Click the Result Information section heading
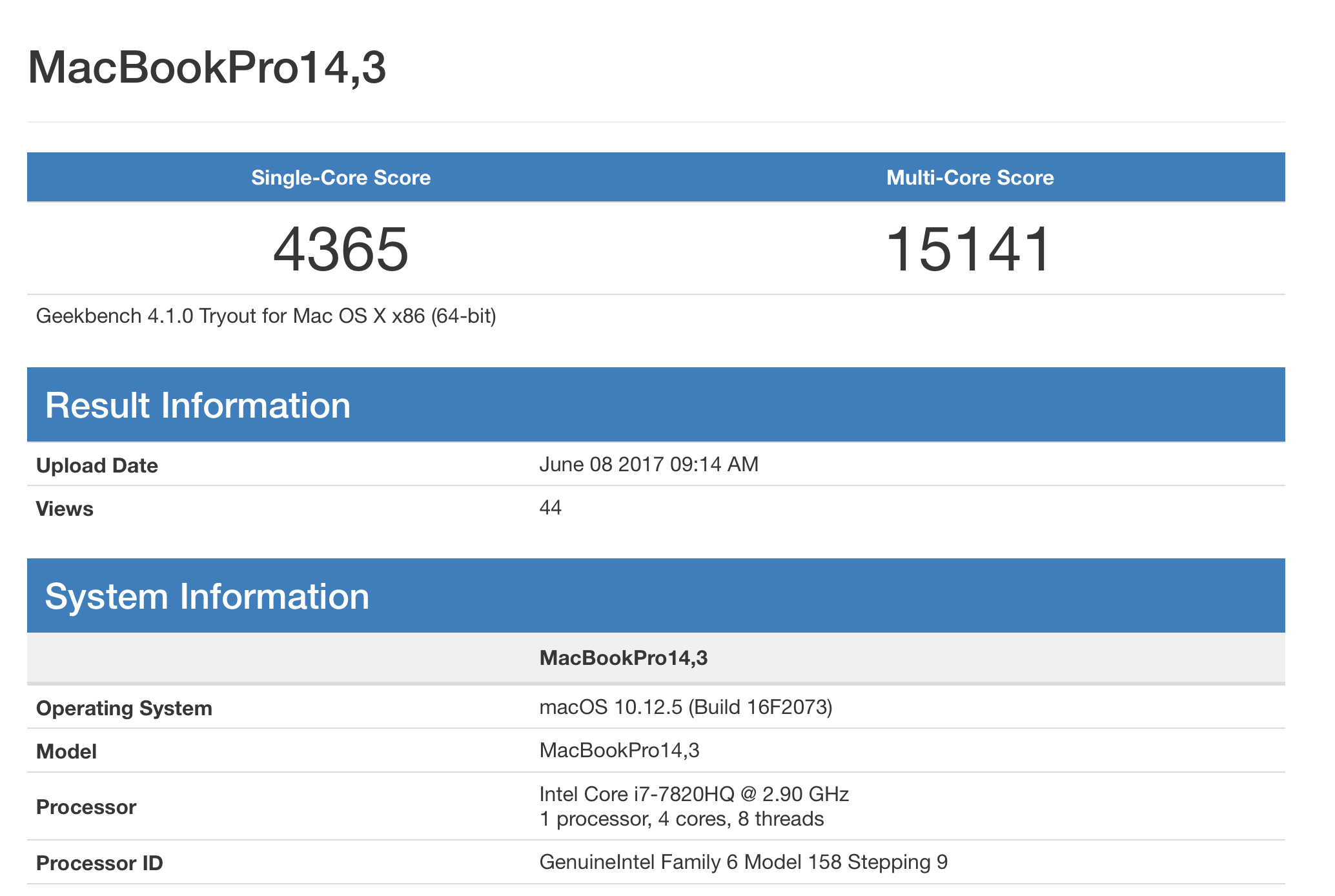This screenshot has height=896, width=1335. (x=198, y=405)
